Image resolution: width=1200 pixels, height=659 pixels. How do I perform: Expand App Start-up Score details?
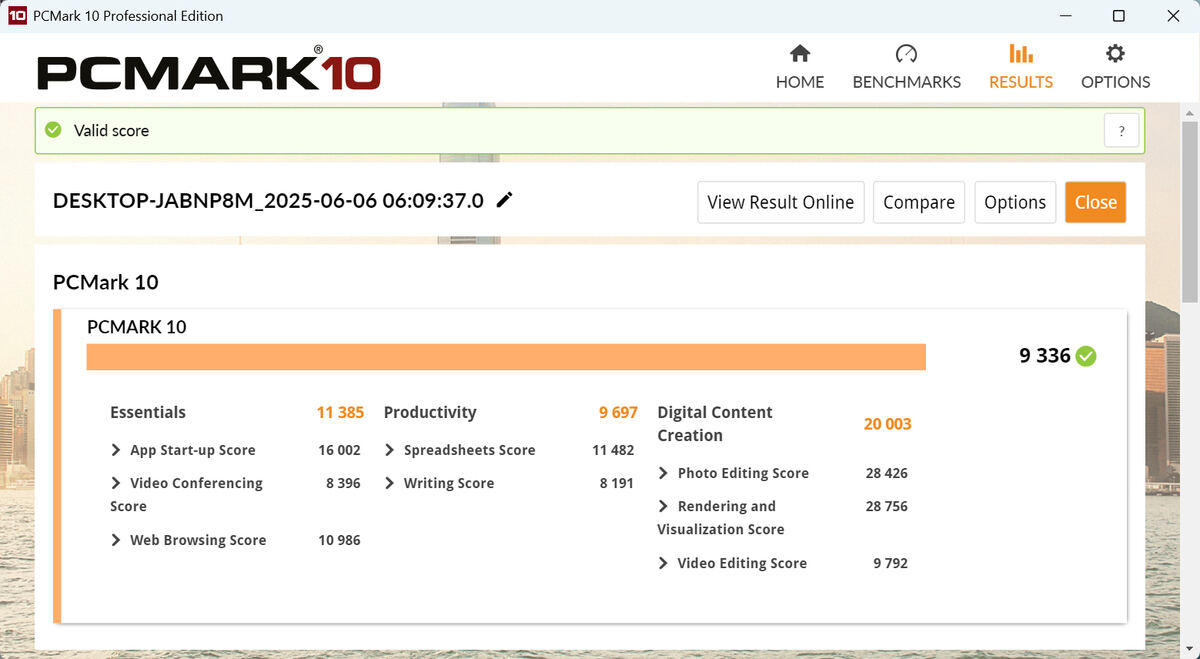click(116, 450)
